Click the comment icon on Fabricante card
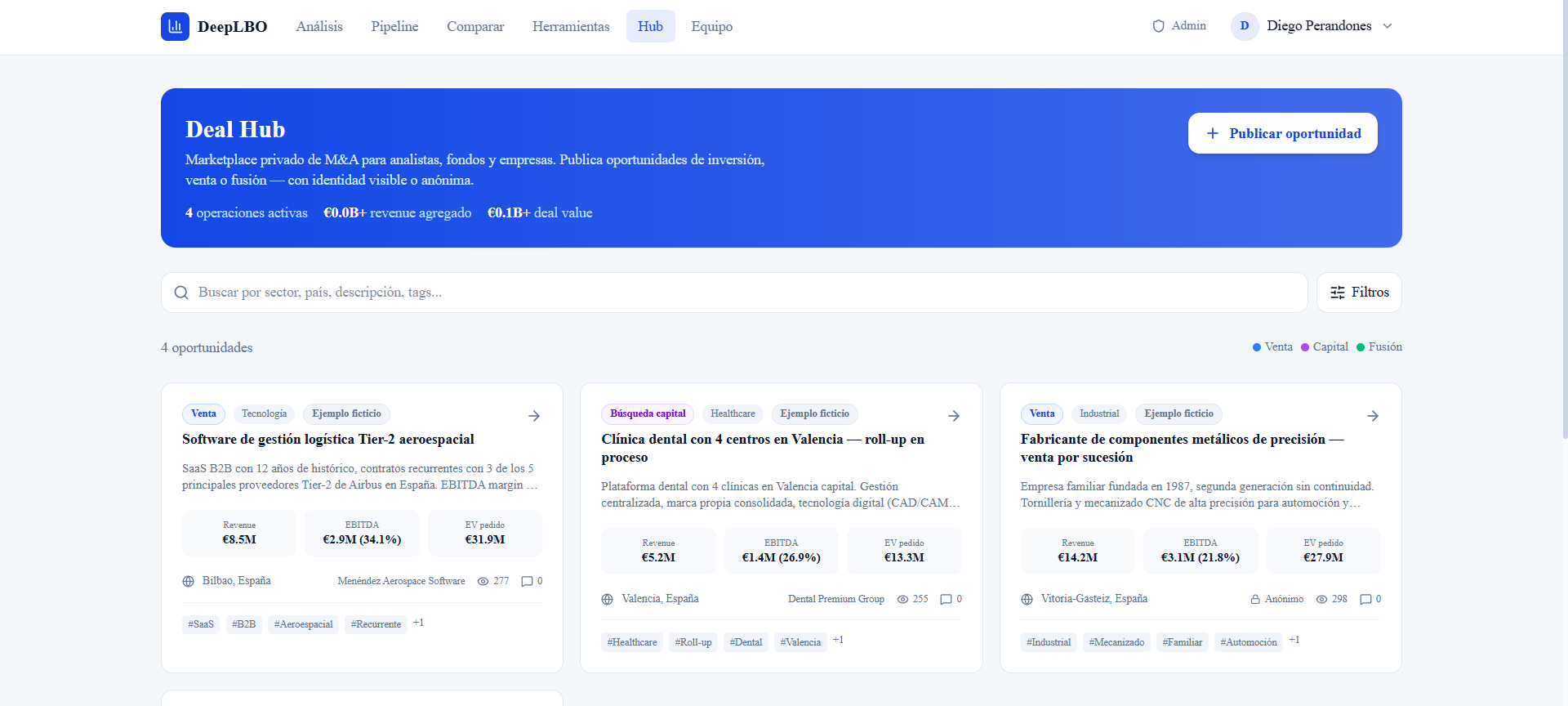The width and height of the screenshot is (1568, 706). coord(1365,599)
